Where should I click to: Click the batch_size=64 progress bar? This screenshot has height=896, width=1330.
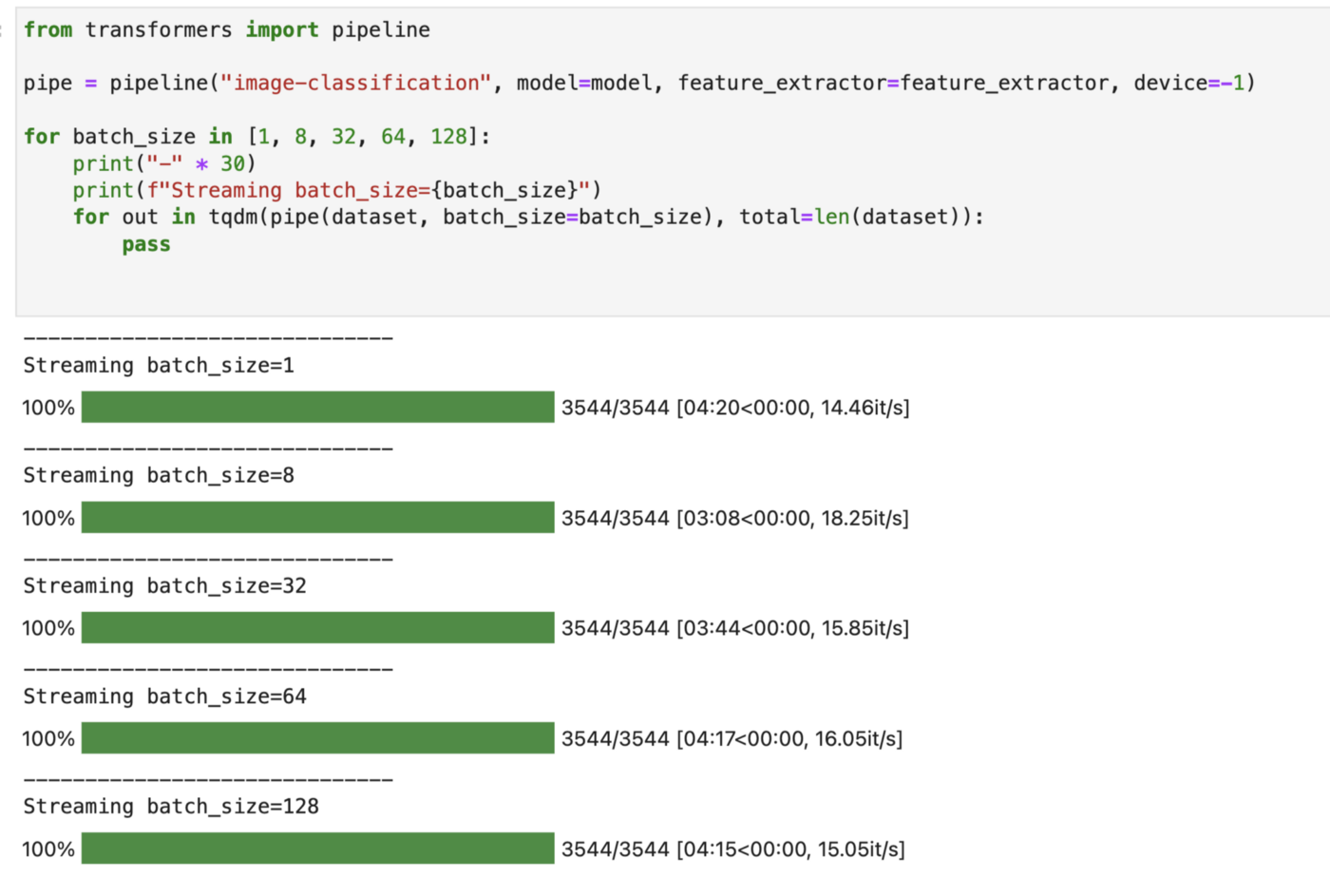317,738
